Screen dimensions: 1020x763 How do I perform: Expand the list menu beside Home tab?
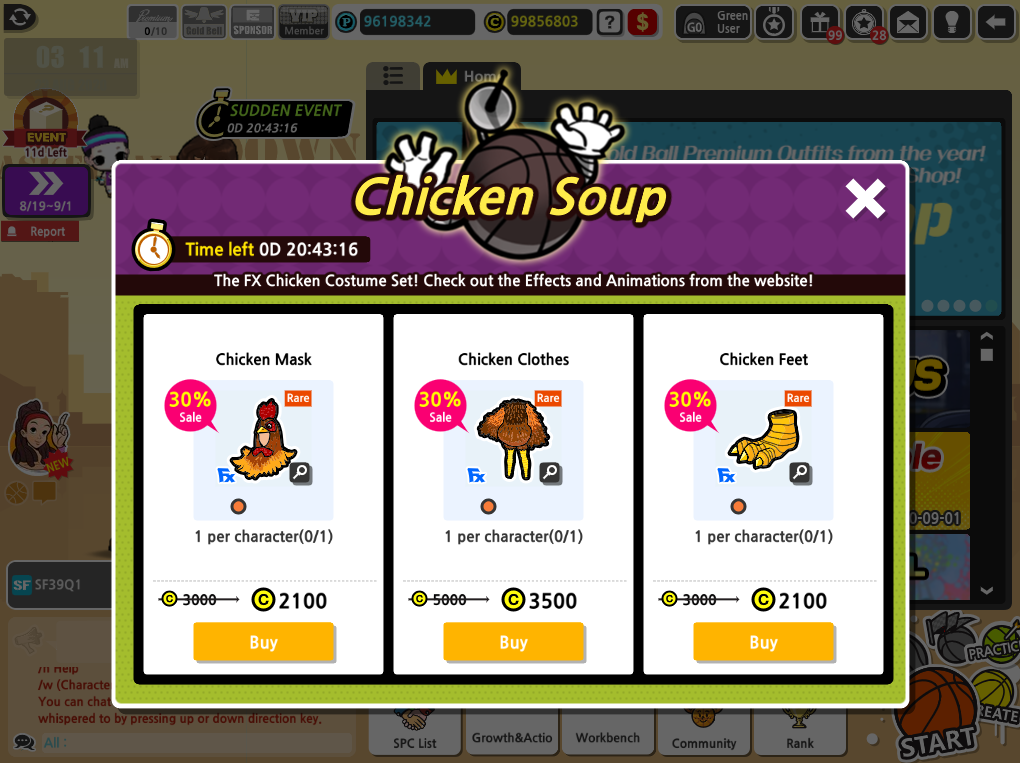(x=393, y=76)
